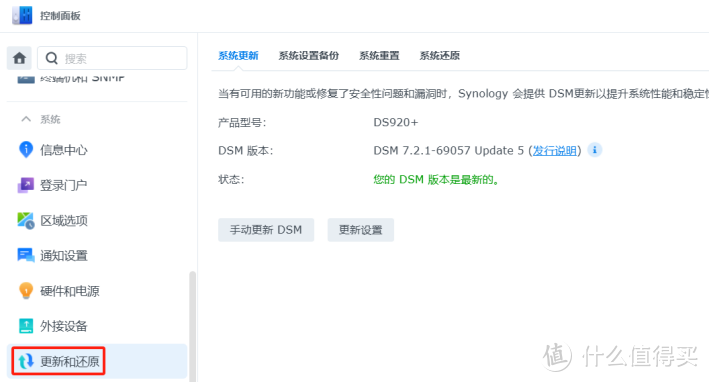This screenshot has width=709, height=382.
Task: Select 信息中心 label in sidebar
Action: (64, 150)
